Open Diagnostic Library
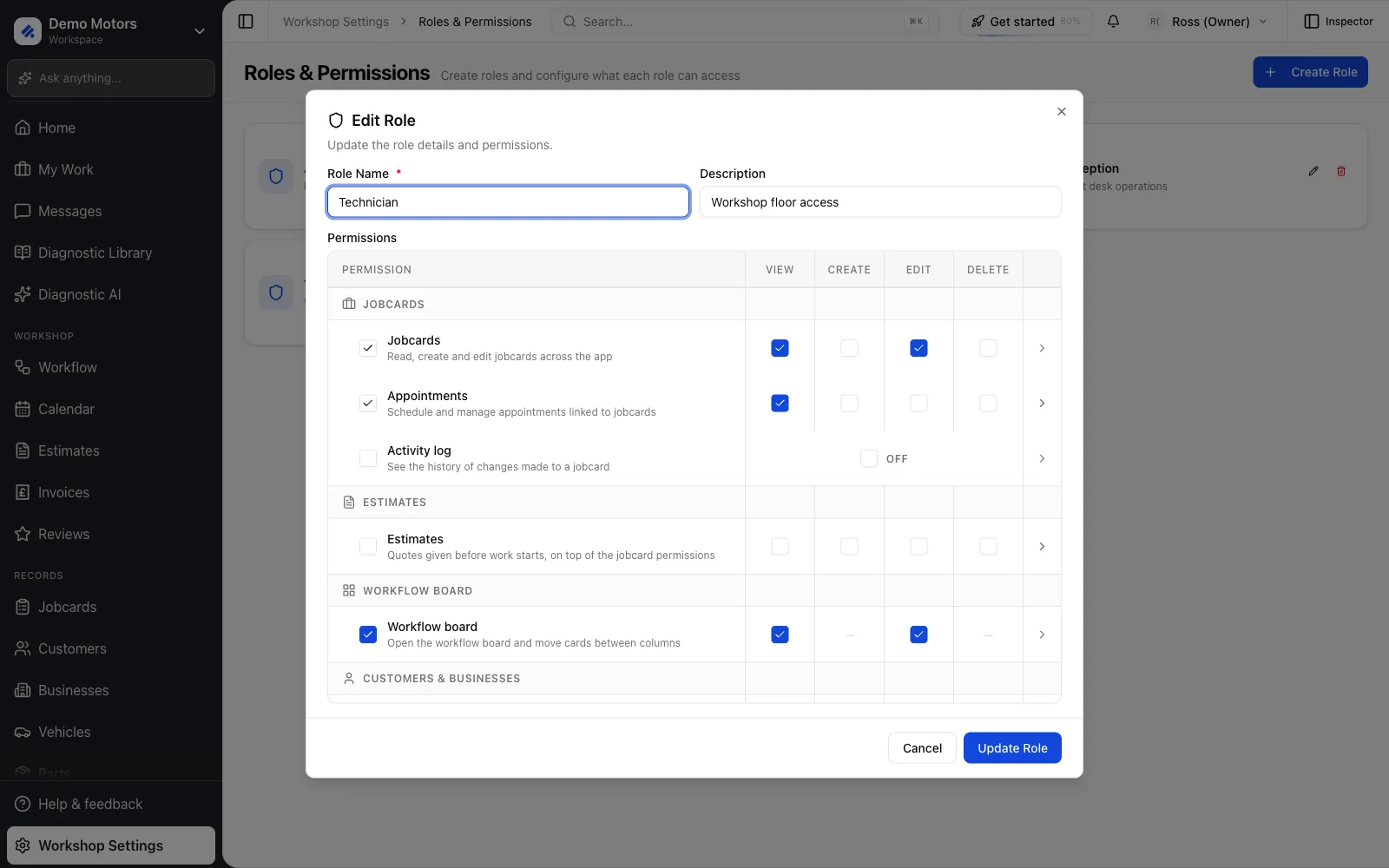This screenshot has height=868, width=1389. 111,253
